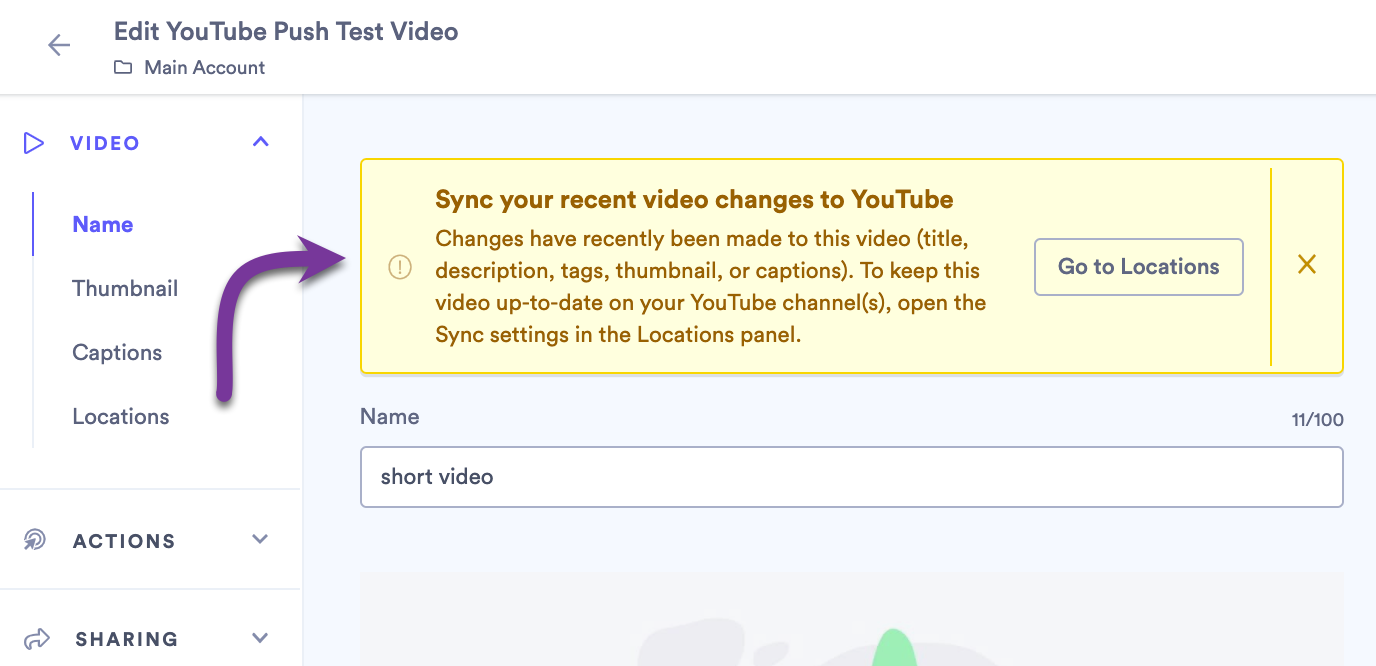1376x666 pixels.
Task: Click the ACTIONS section heading
Action: [124, 541]
